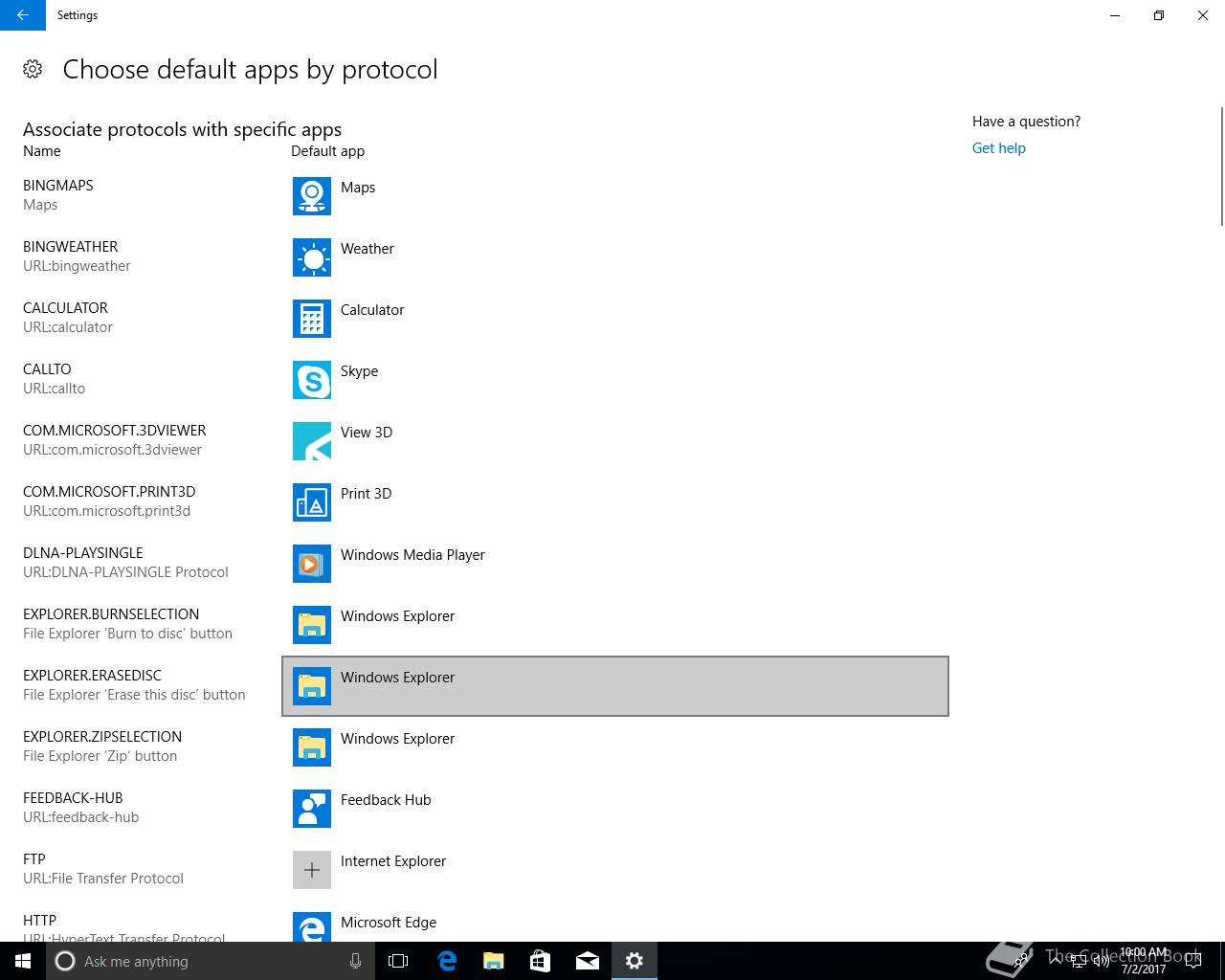Viewport: 1225px width, 980px height.
Task: Open the Mail app from taskbar
Action: (x=588, y=961)
